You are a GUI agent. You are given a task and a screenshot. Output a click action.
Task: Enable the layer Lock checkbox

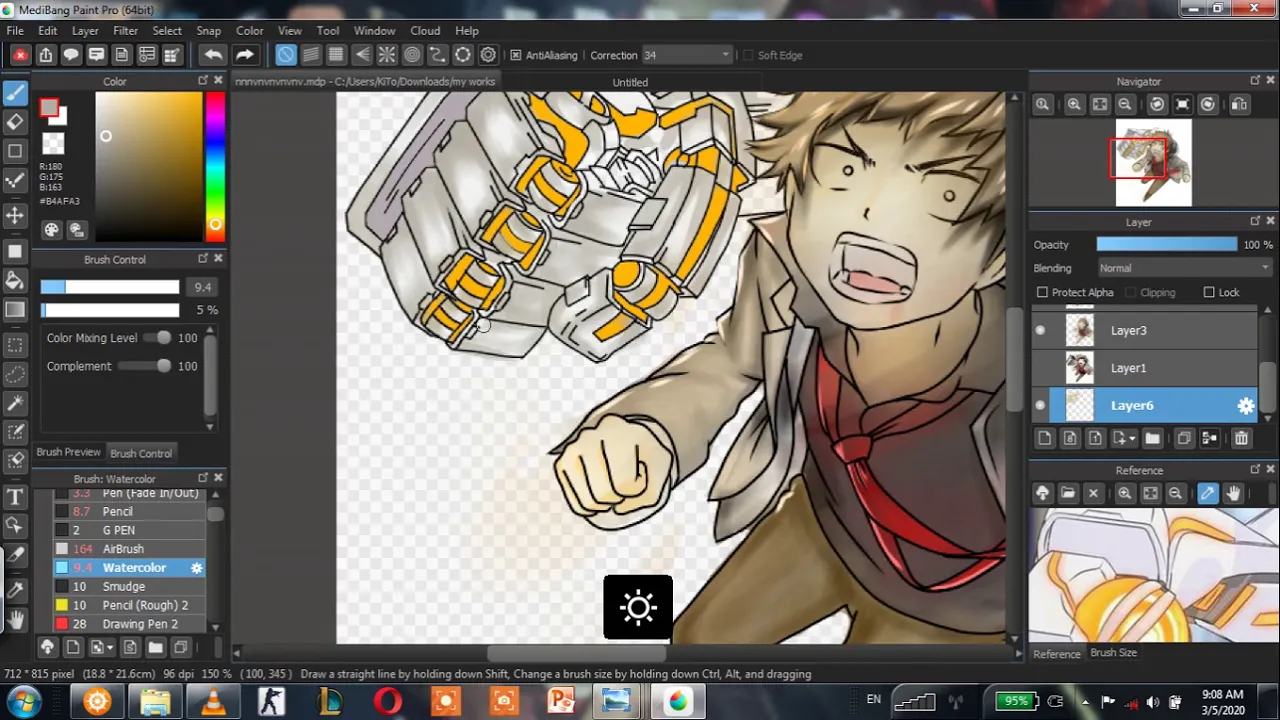click(1209, 292)
